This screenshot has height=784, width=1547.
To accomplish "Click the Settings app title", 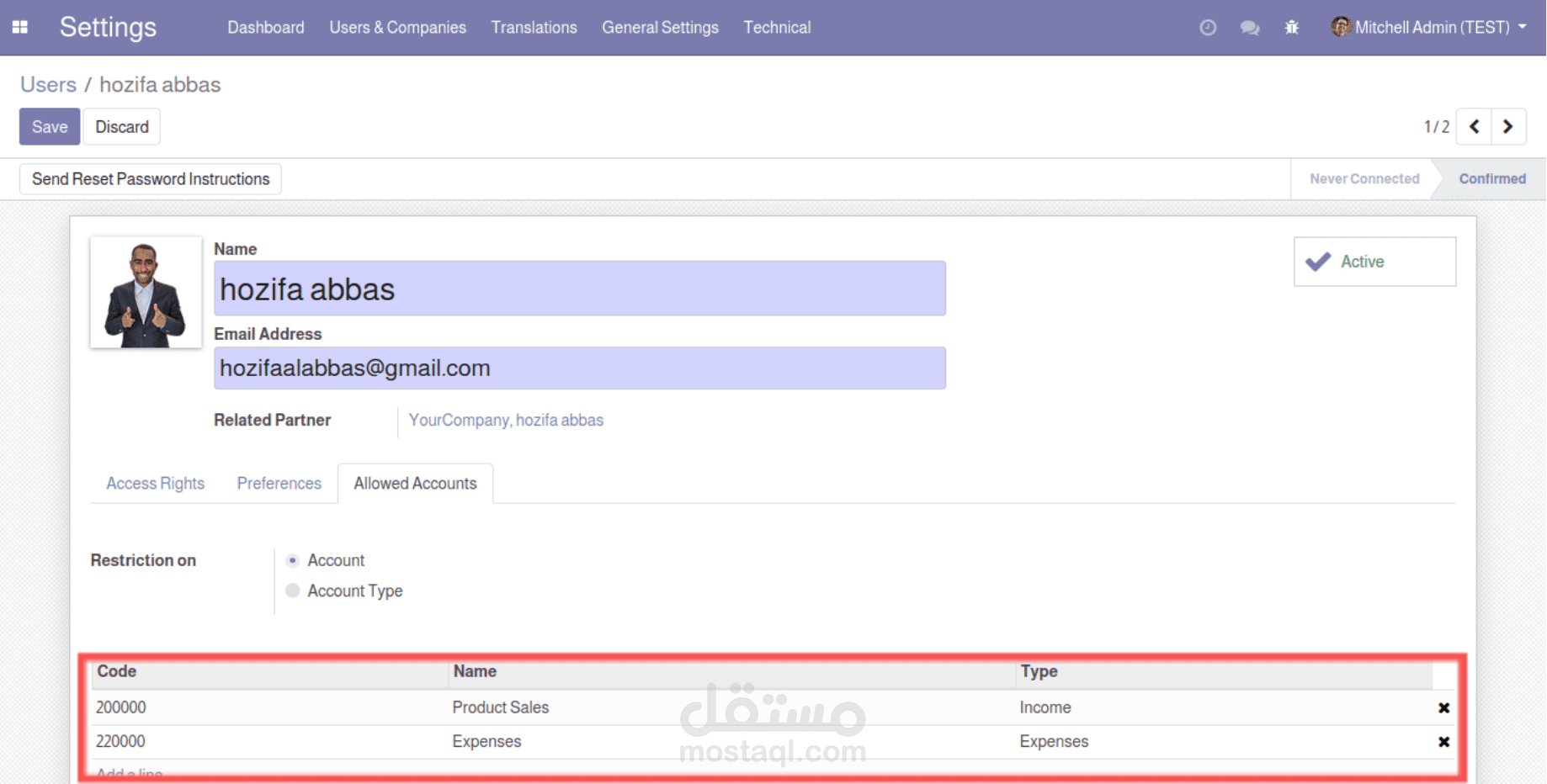I will click(108, 27).
